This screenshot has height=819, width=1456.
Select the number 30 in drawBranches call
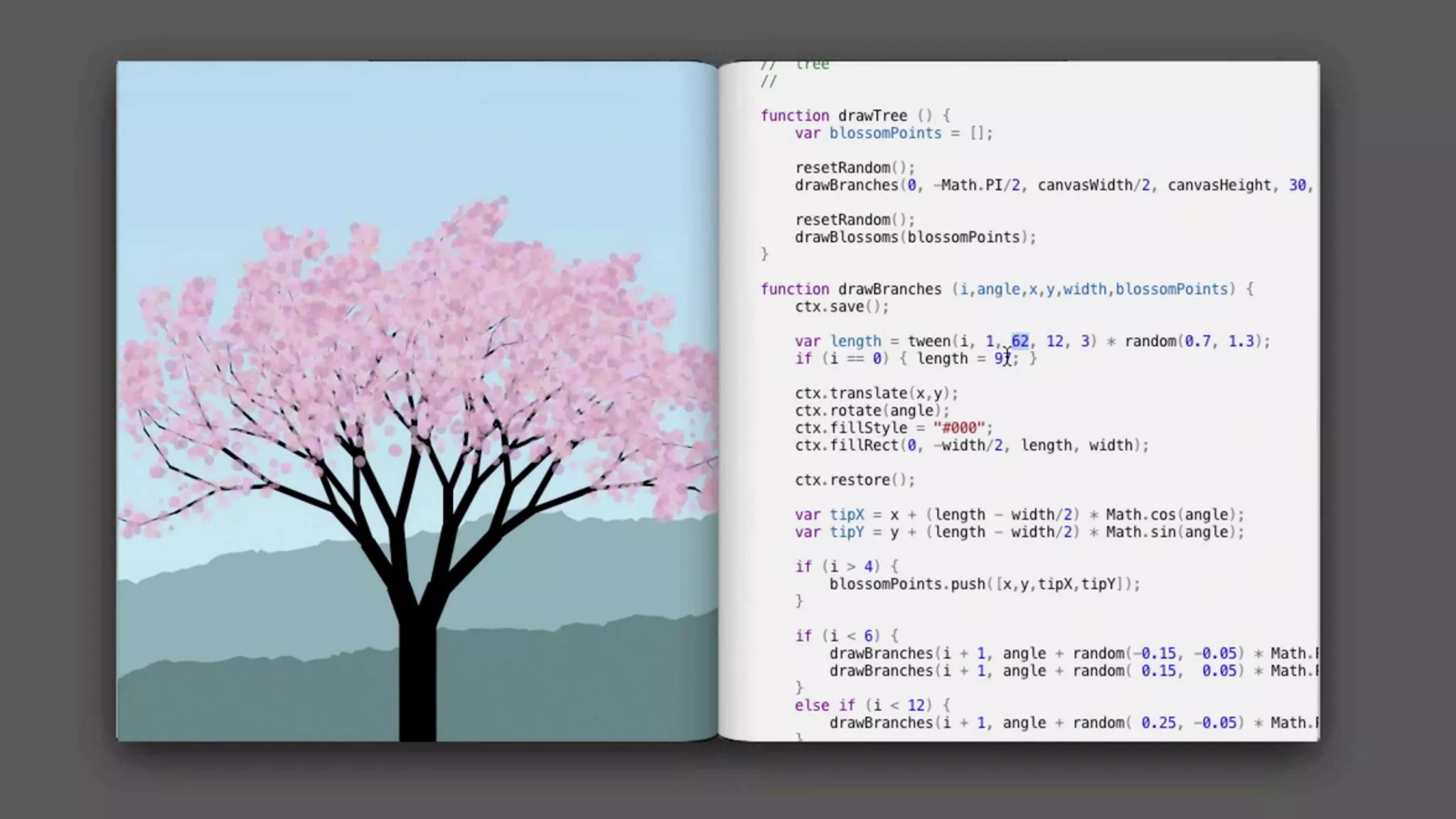point(1297,185)
